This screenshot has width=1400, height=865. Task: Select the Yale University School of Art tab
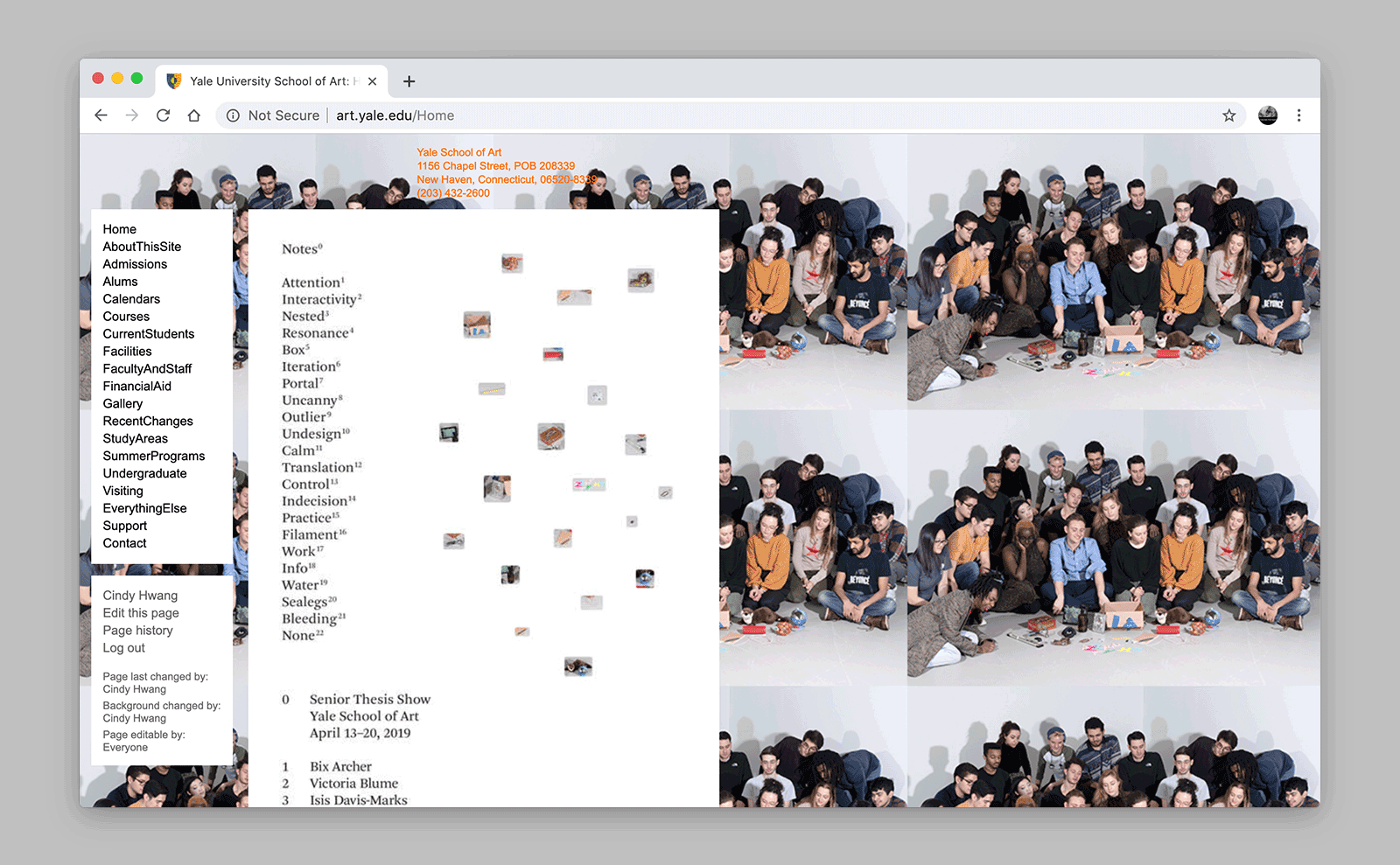pos(271,80)
